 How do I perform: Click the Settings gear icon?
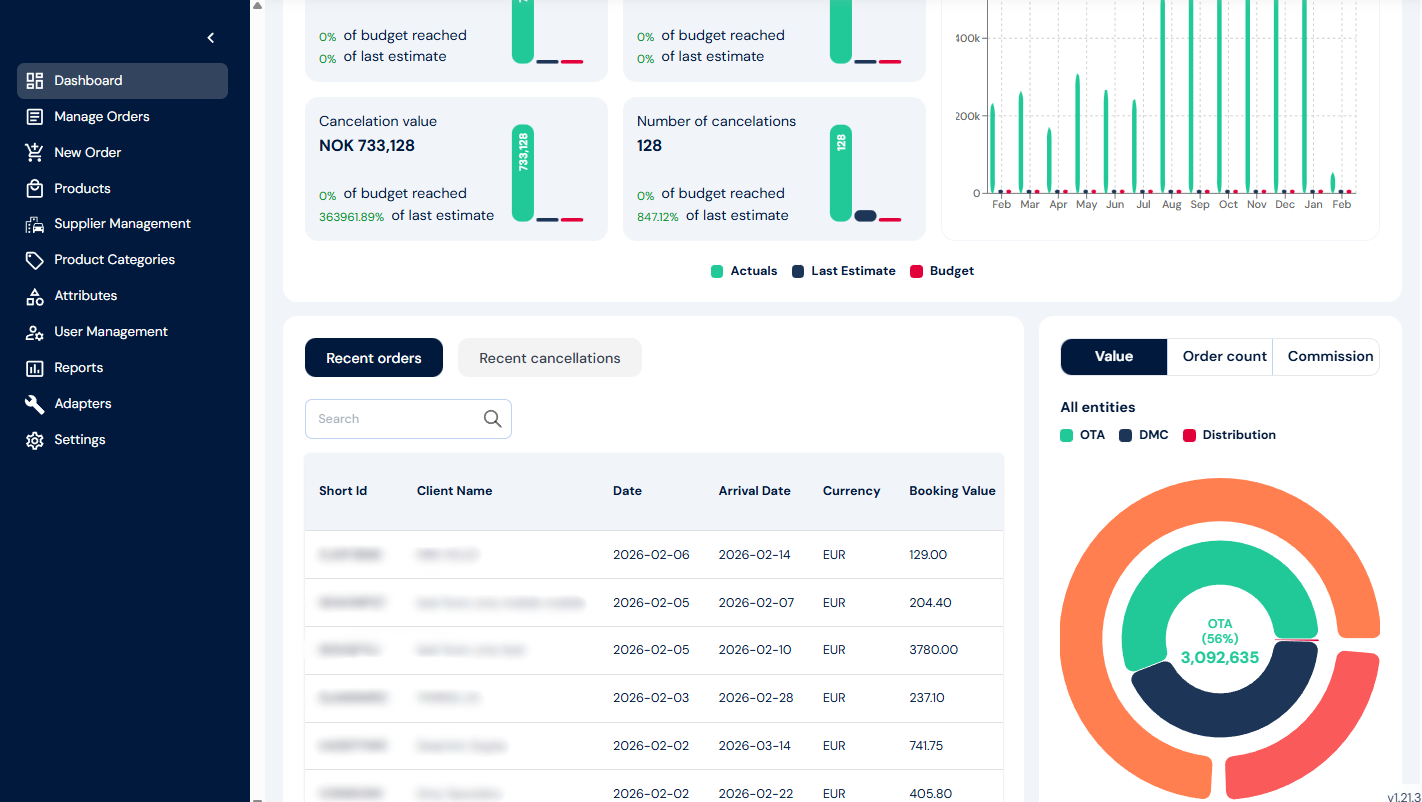click(x=35, y=440)
